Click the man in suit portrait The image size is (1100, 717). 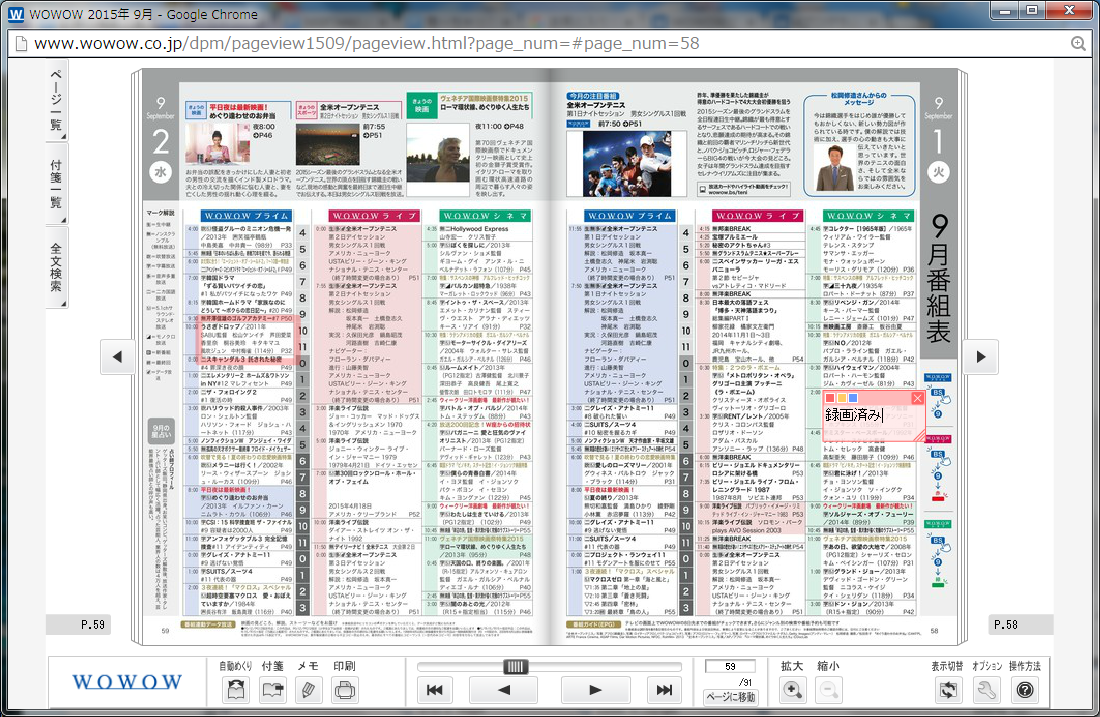pyautogui.click(x=834, y=168)
